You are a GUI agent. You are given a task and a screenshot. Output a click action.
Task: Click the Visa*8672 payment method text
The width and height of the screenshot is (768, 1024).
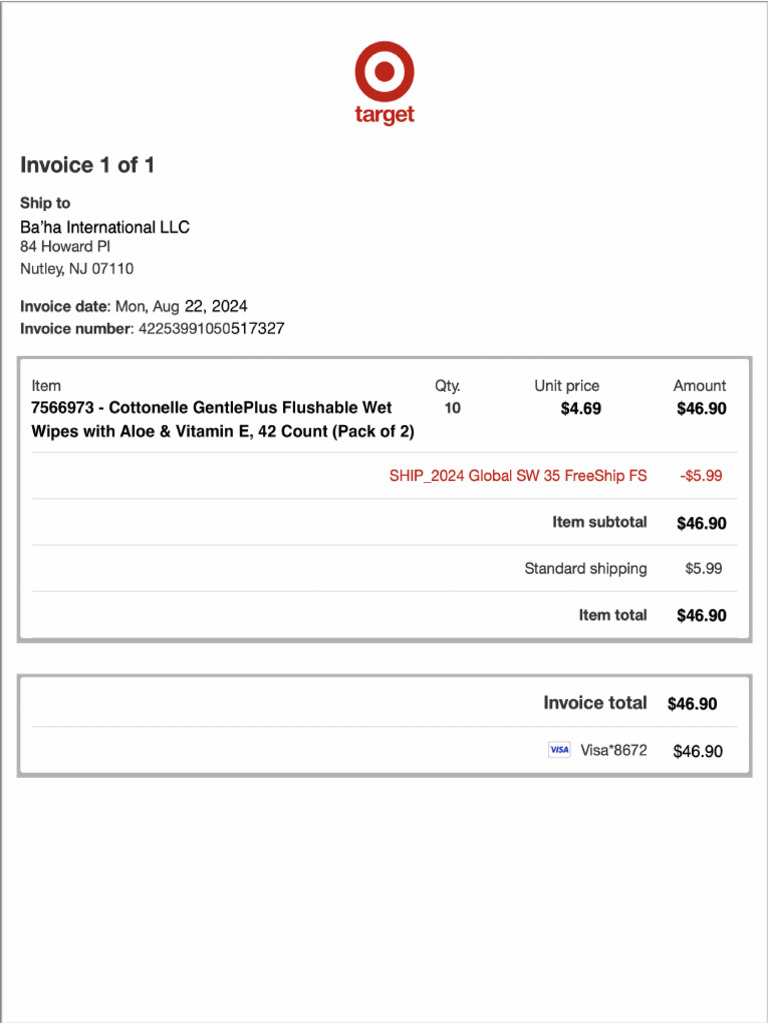point(613,750)
